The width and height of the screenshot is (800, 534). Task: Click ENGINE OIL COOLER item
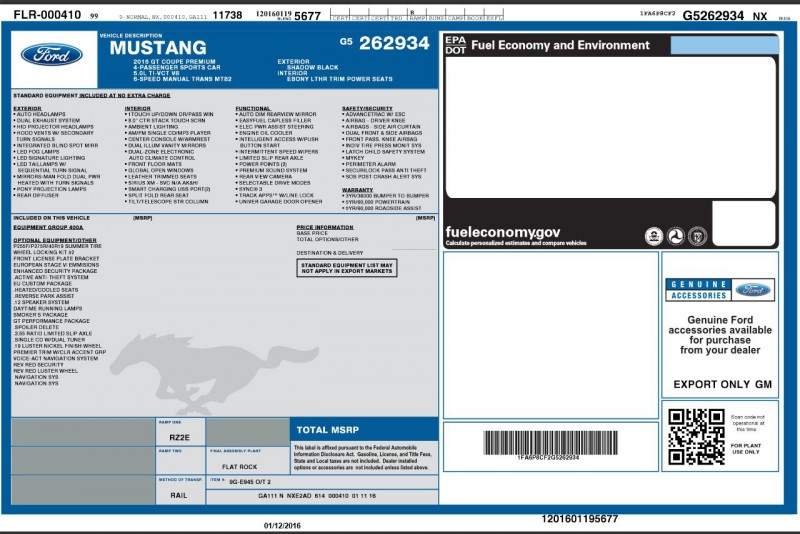click(x=265, y=133)
